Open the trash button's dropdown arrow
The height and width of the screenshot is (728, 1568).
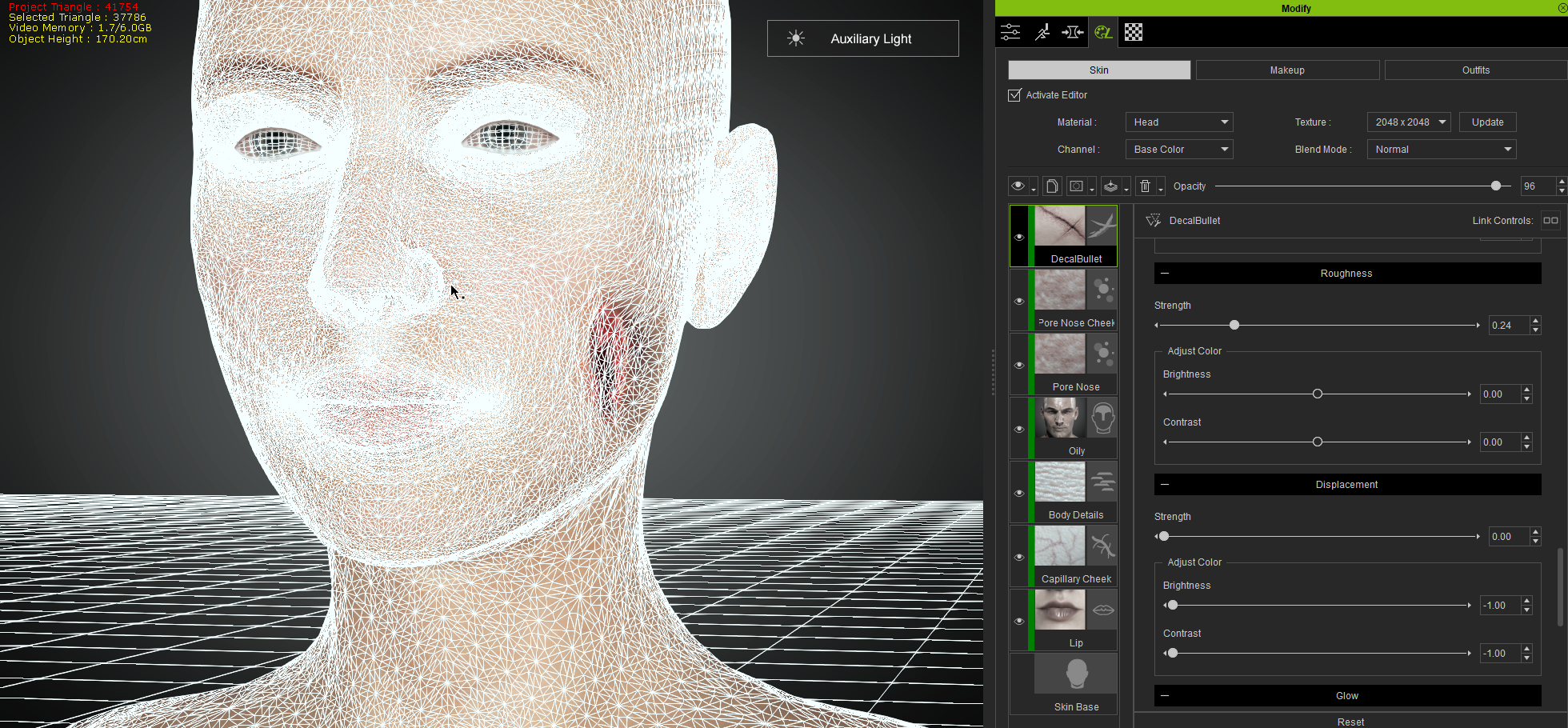pos(1160,190)
